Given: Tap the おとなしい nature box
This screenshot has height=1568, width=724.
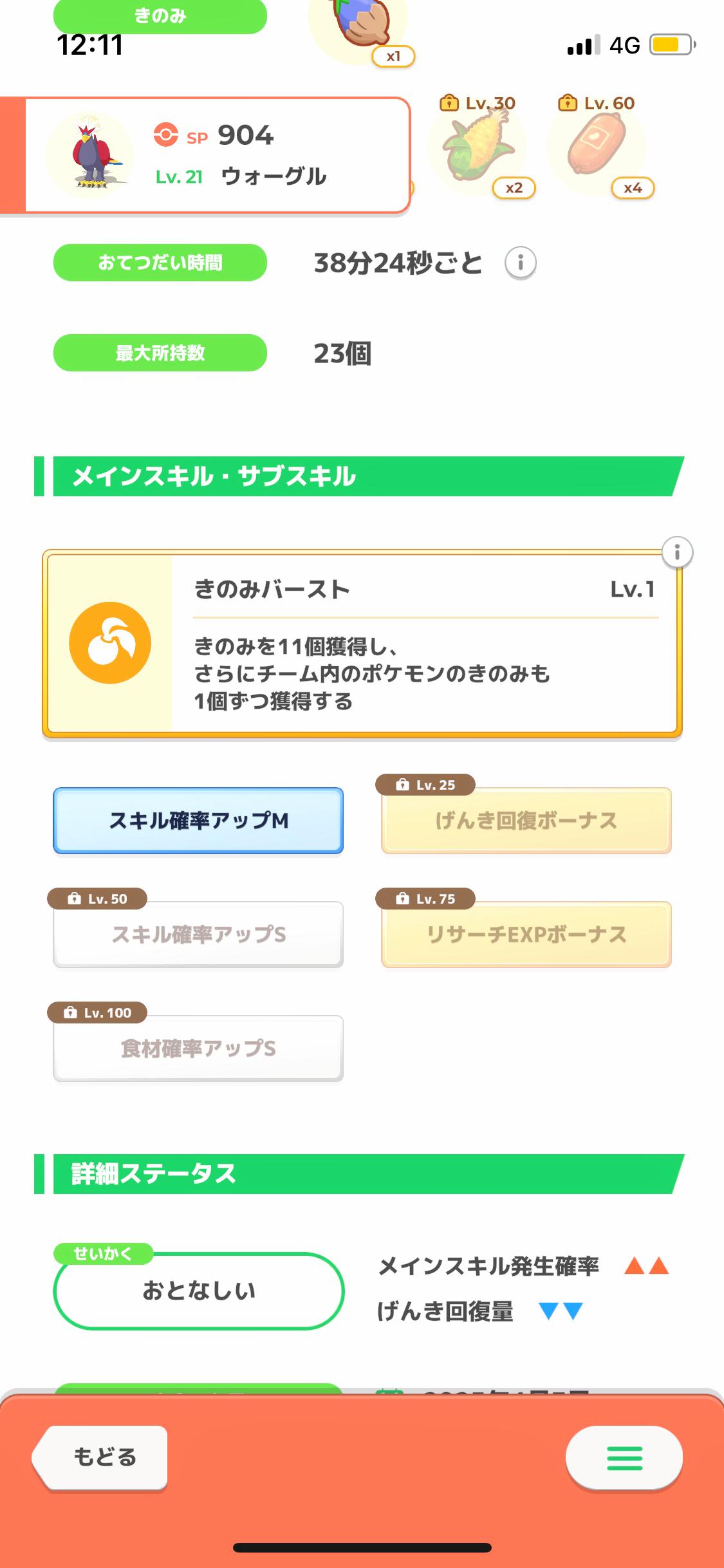Looking at the screenshot, I should tap(199, 1291).
